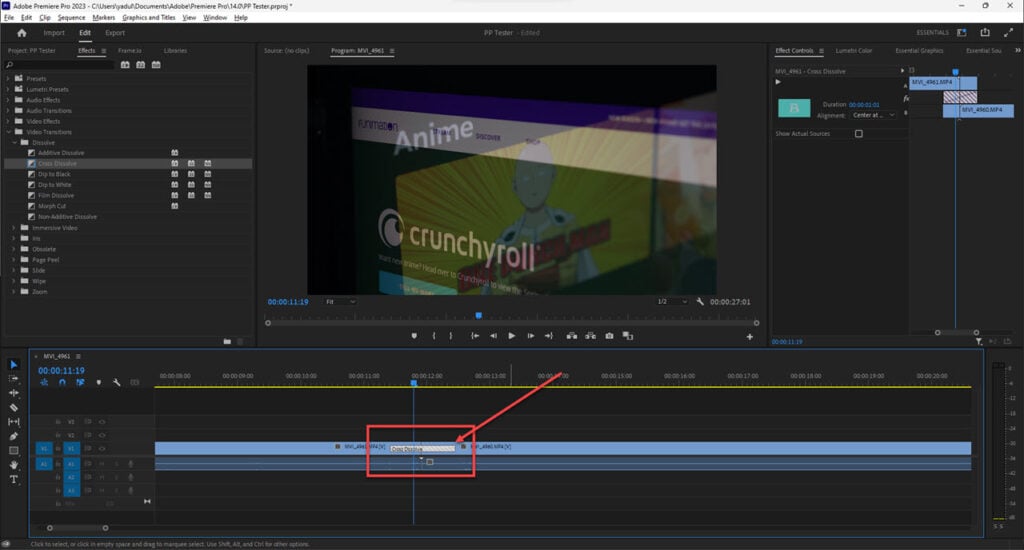Select the Track Select Forward tool

coord(14,379)
